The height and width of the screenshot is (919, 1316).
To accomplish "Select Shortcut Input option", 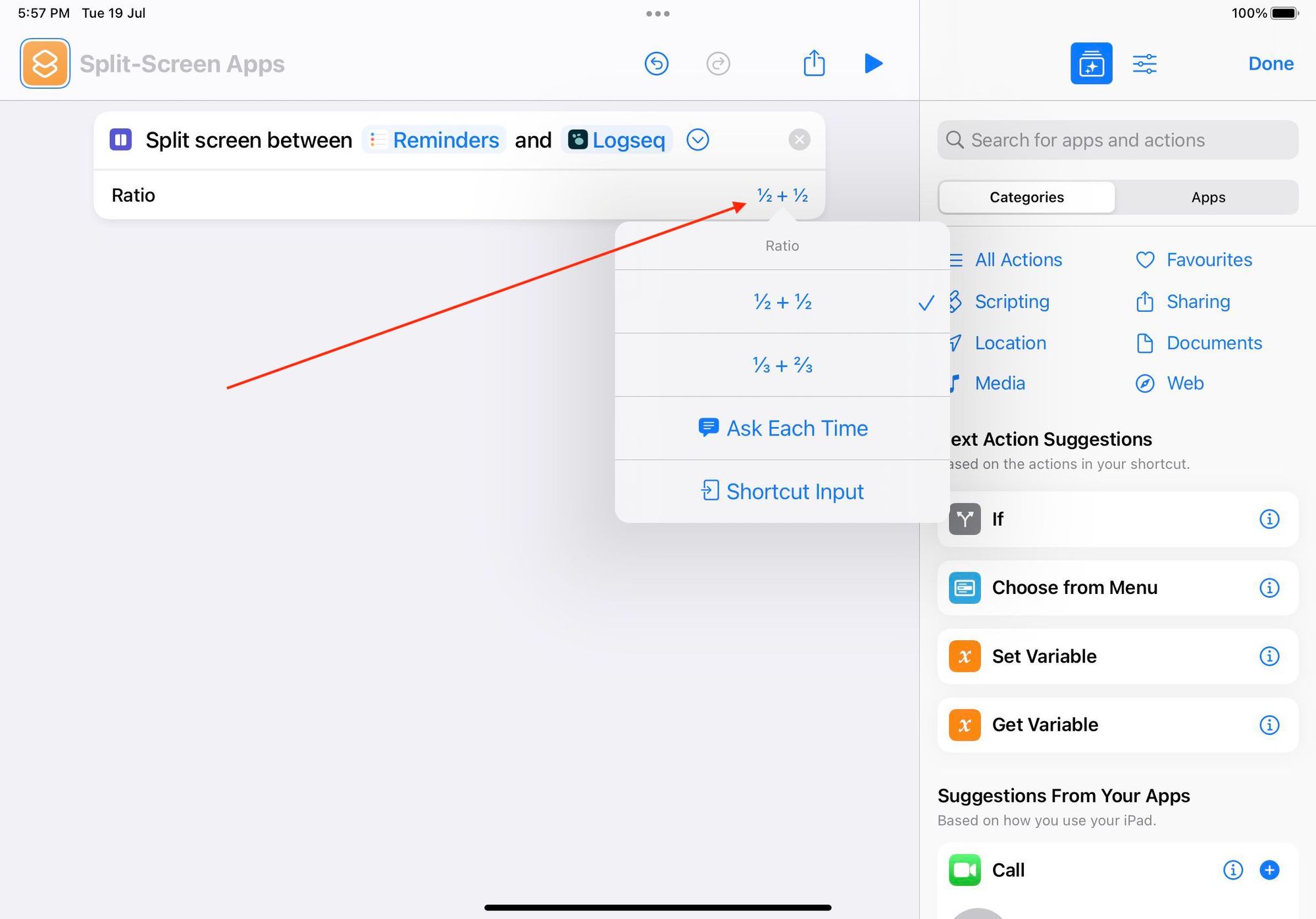I will [x=783, y=491].
